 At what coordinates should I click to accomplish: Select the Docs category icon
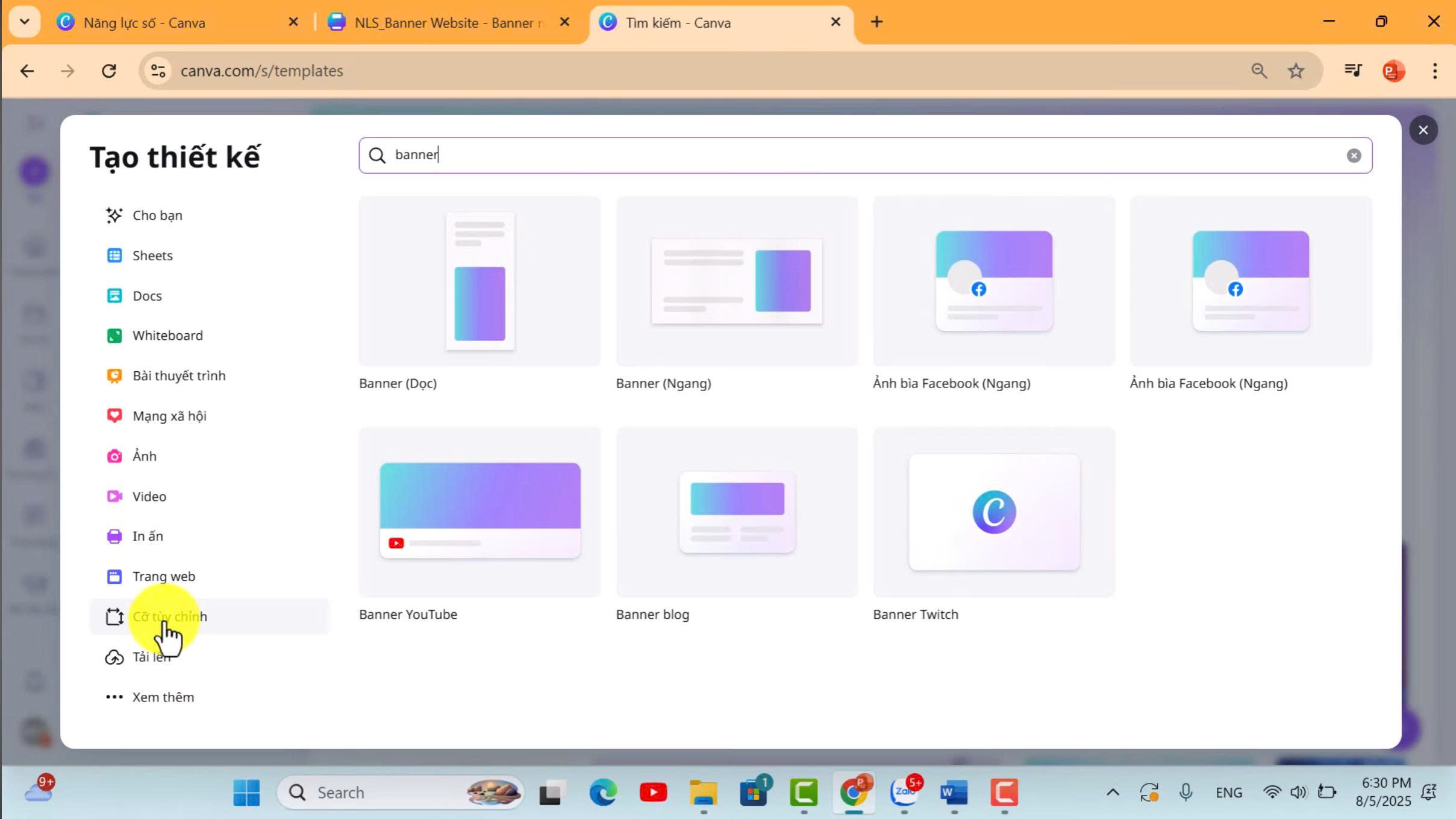114,296
